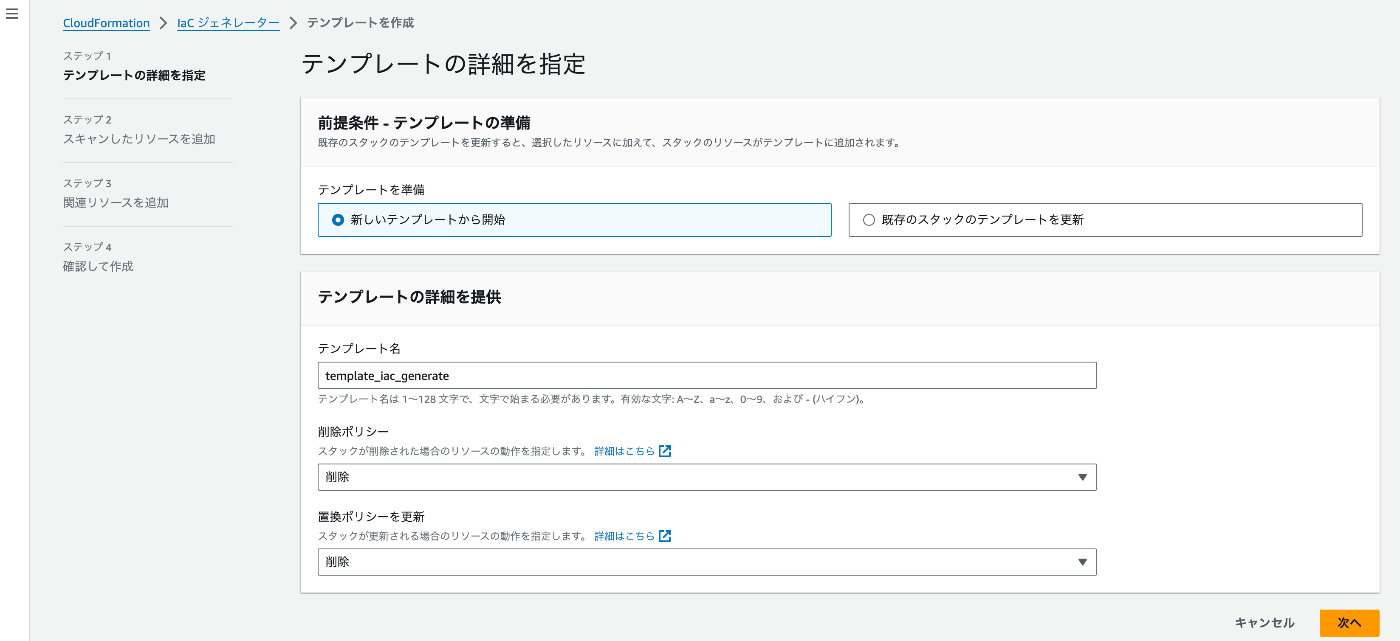Open the 置換ポリシーを更新 dropdown
This screenshot has width=1400, height=641.
coord(706,562)
